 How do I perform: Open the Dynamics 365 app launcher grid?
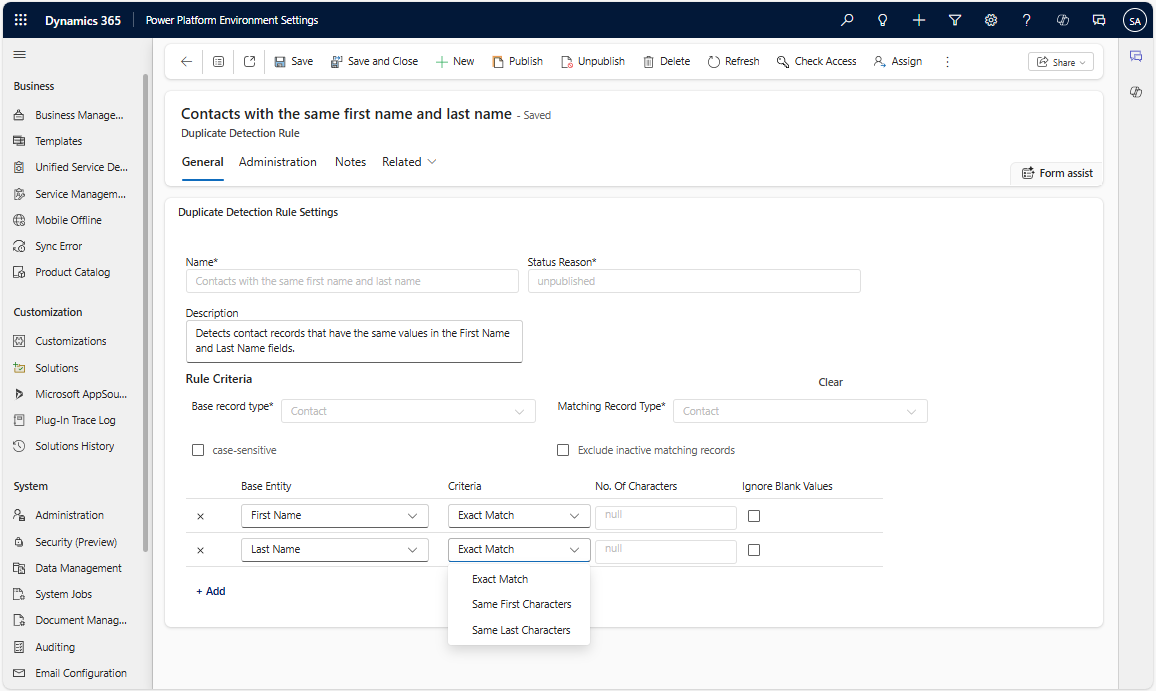pyautogui.click(x=21, y=20)
